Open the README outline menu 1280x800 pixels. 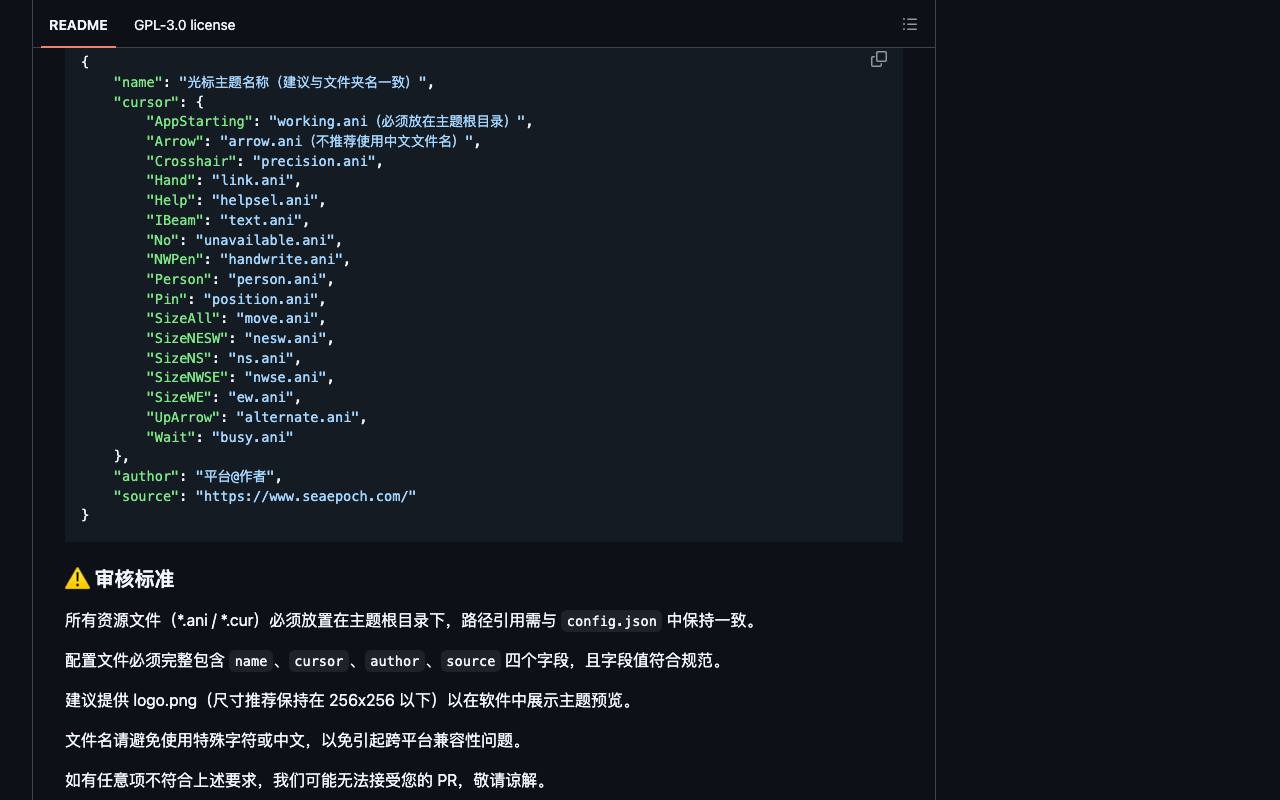[x=910, y=24]
